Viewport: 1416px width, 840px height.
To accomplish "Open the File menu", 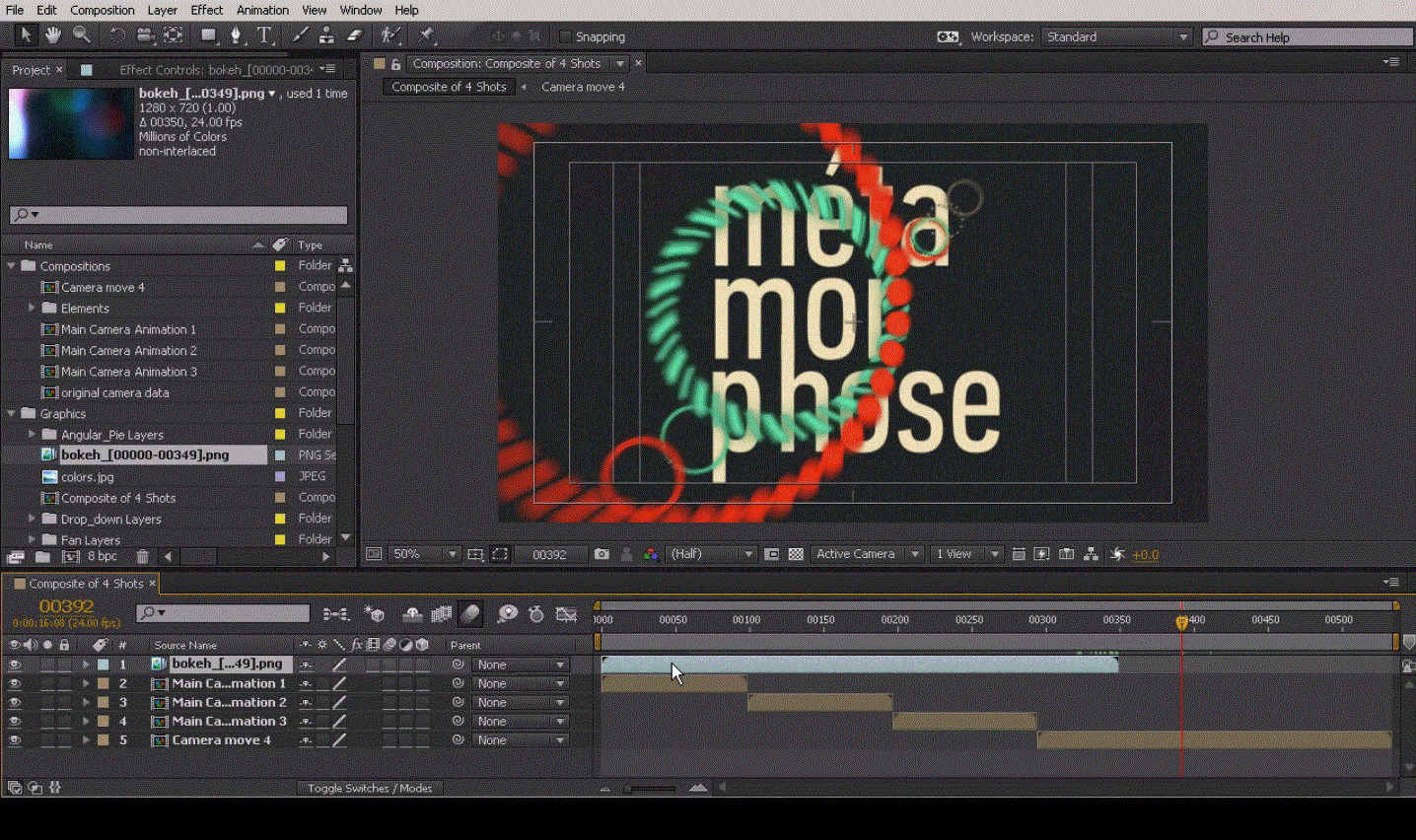I will coord(15,10).
